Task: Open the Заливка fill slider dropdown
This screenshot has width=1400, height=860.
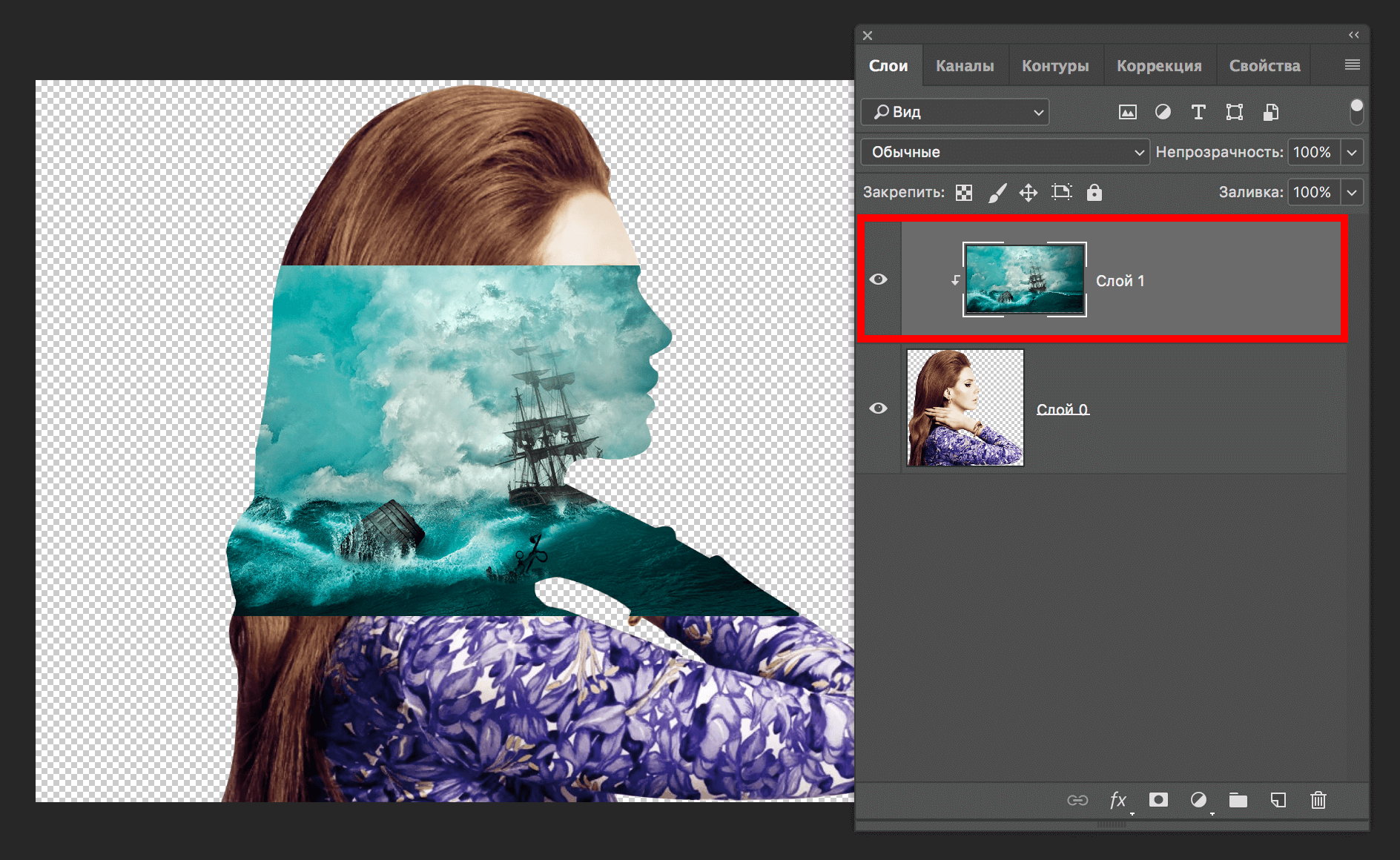Action: (1353, 192)
